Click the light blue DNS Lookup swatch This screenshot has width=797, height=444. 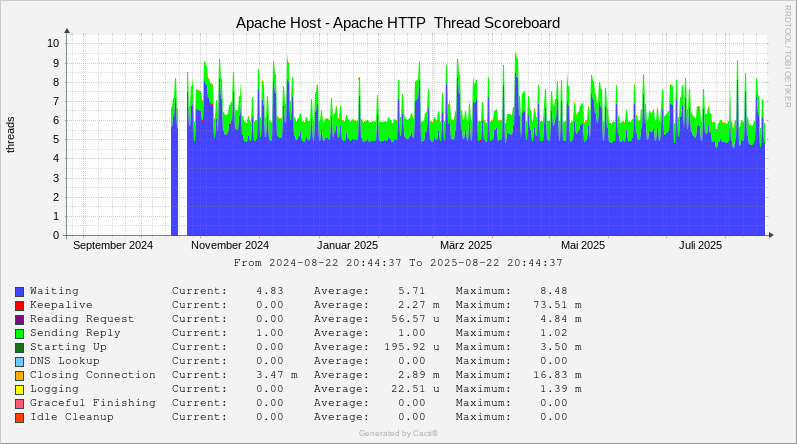click(19, 362)
